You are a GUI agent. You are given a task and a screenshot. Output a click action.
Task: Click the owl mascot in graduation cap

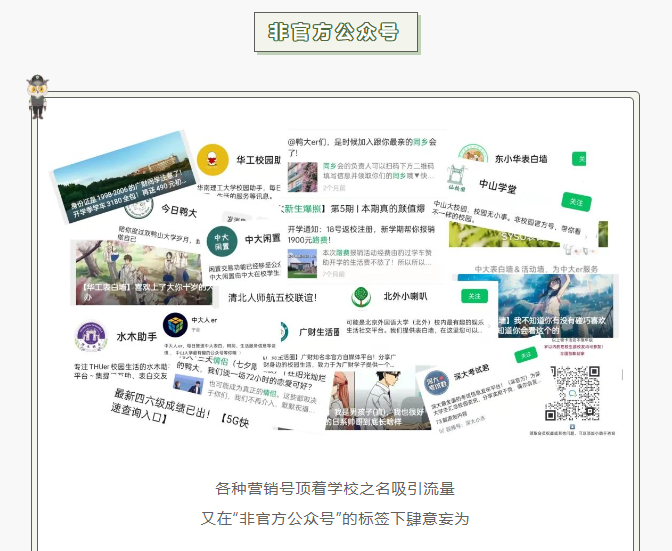tap(38, 96)
